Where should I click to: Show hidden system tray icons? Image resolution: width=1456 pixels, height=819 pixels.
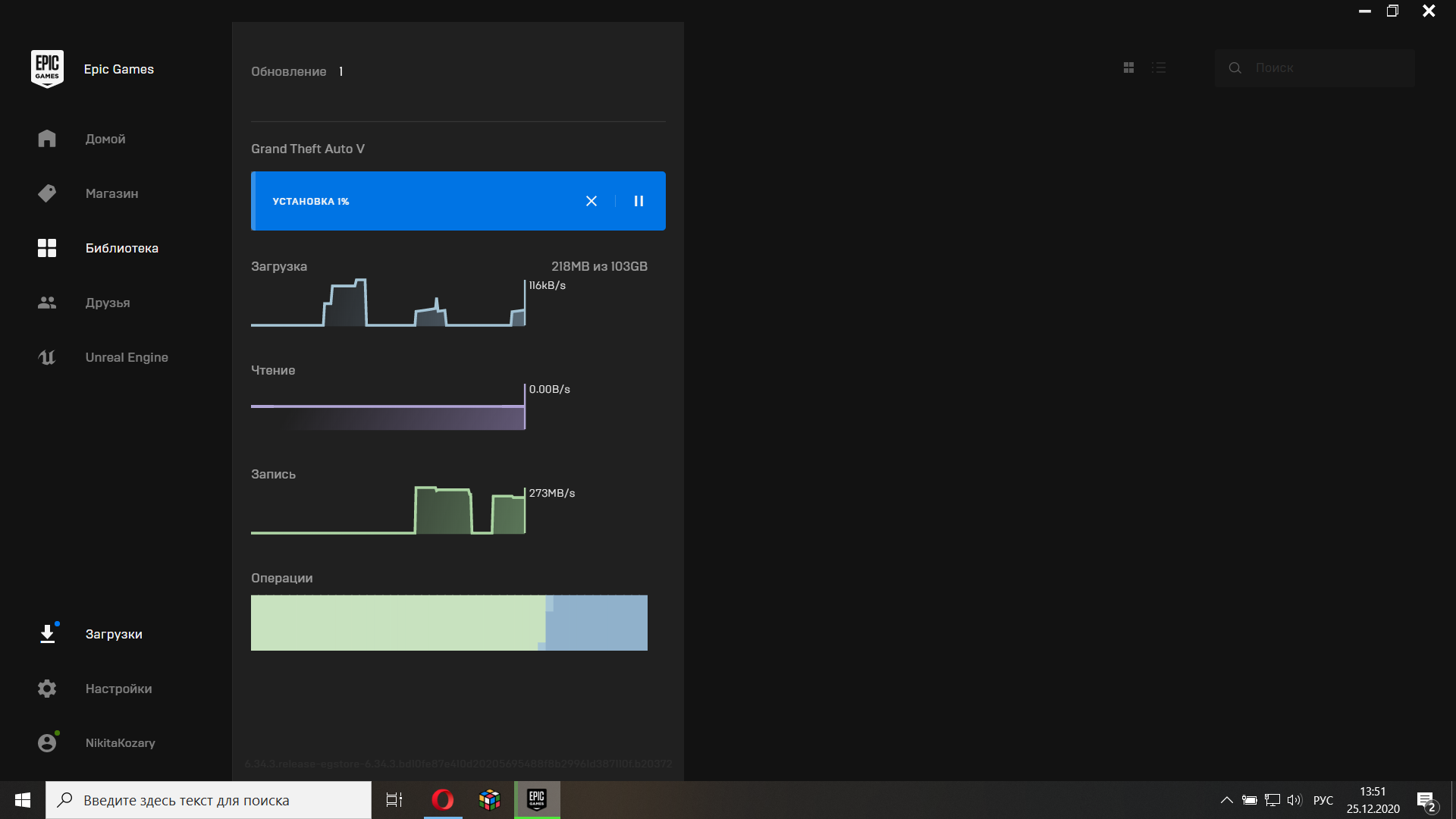[x=1226, y=800]
